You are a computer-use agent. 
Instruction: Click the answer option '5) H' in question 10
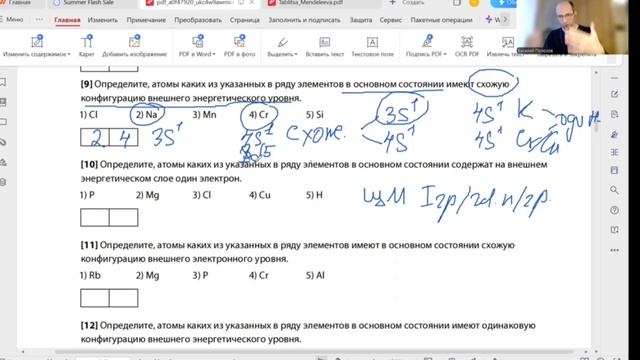coord(314,195)
